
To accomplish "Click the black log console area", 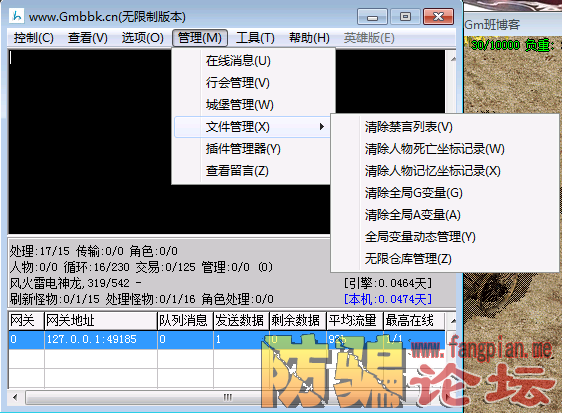I will pyautogui.click(x=90, y=142).
